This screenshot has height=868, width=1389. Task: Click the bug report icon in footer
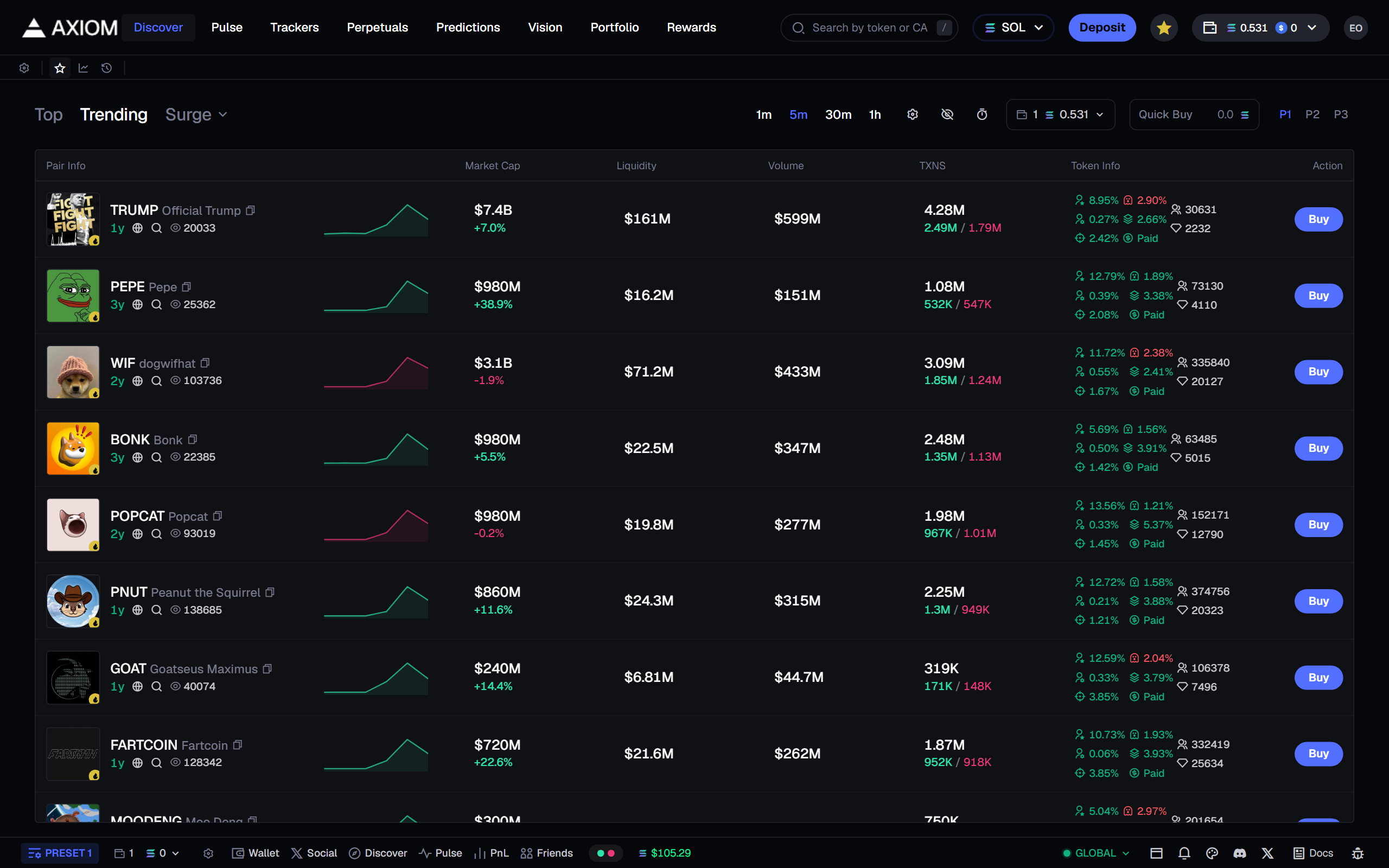[x=1358, y=853]
